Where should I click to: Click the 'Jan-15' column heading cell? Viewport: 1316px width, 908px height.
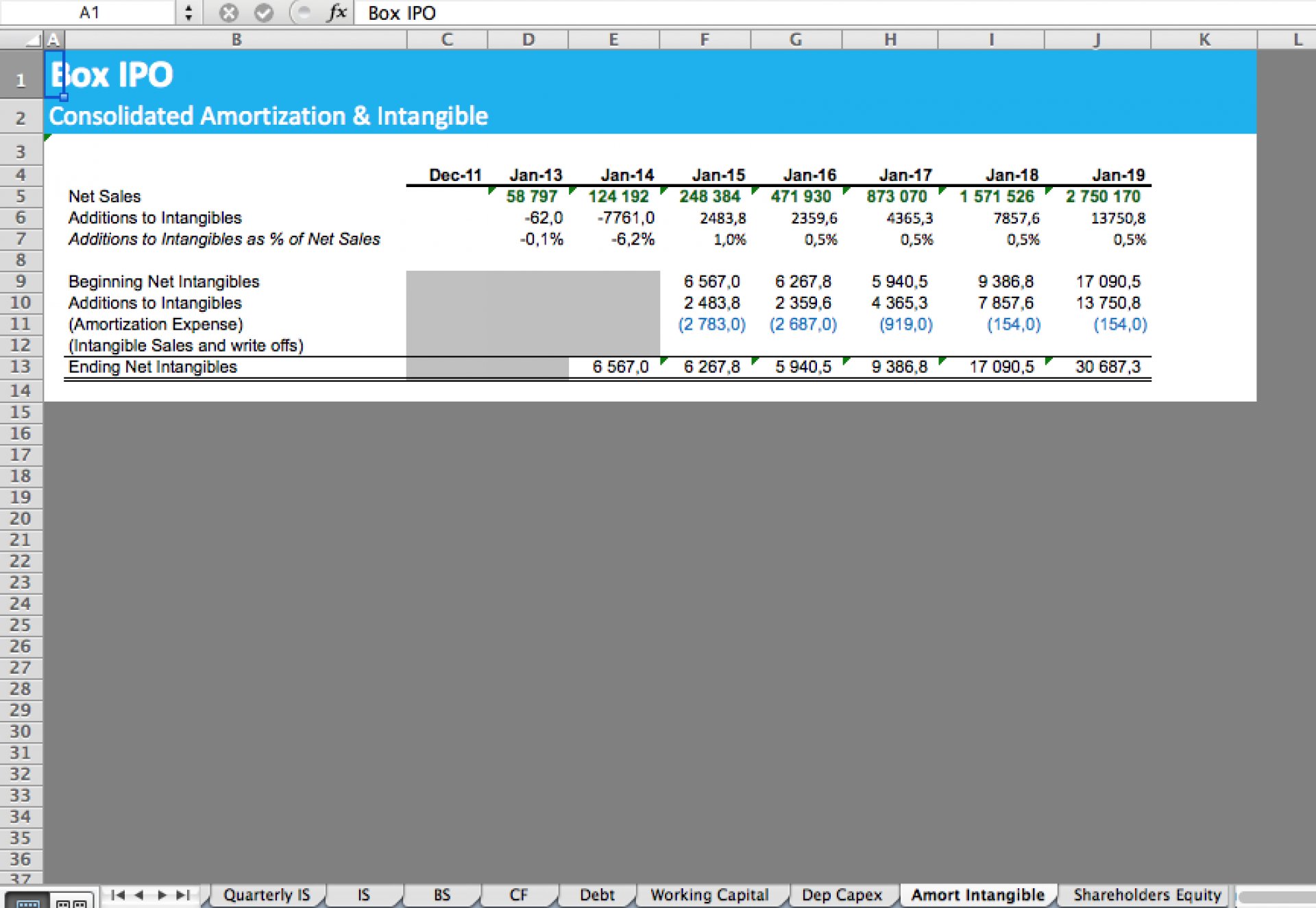[x=718, y=175]
